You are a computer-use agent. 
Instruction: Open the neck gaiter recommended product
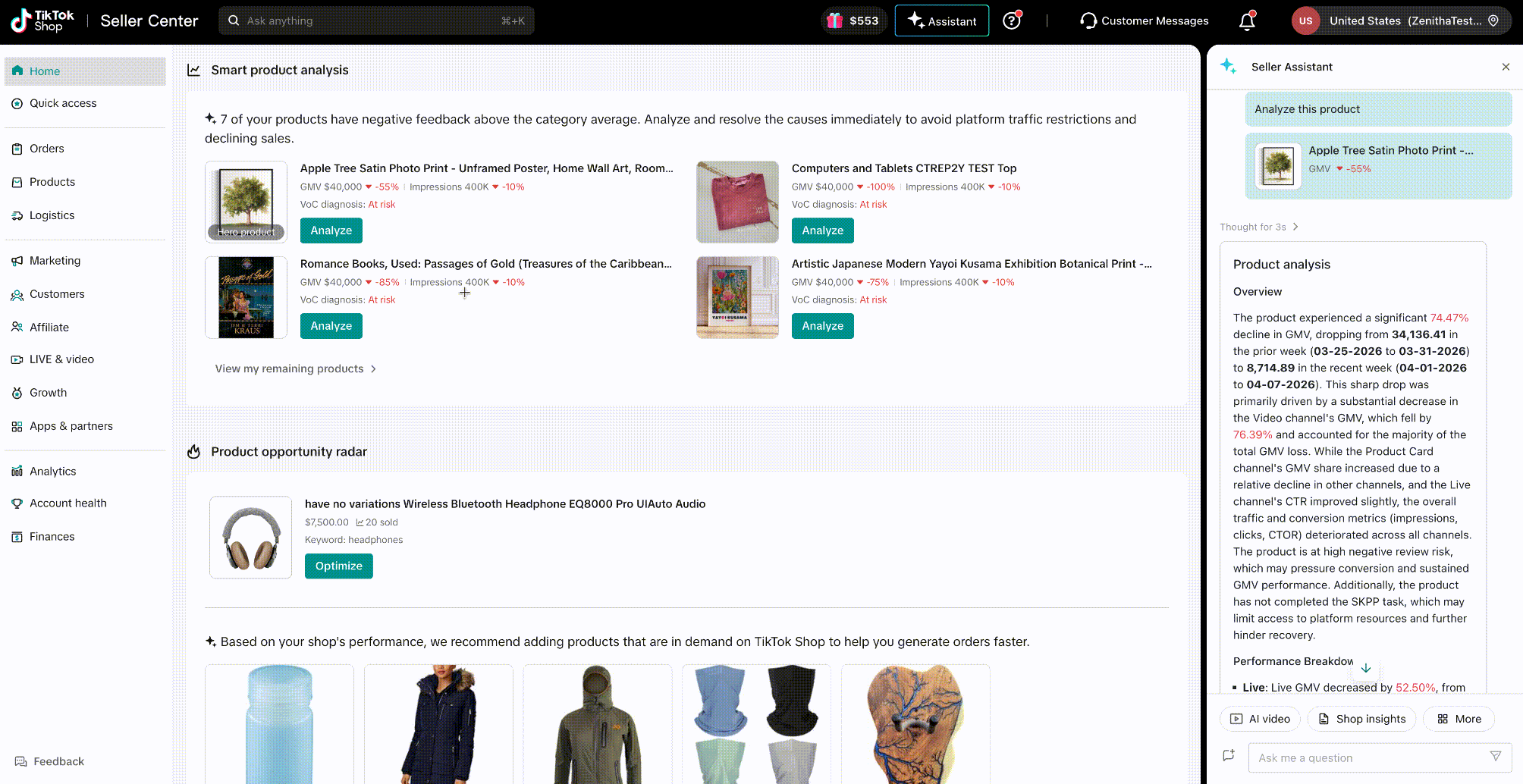[756, 724]
